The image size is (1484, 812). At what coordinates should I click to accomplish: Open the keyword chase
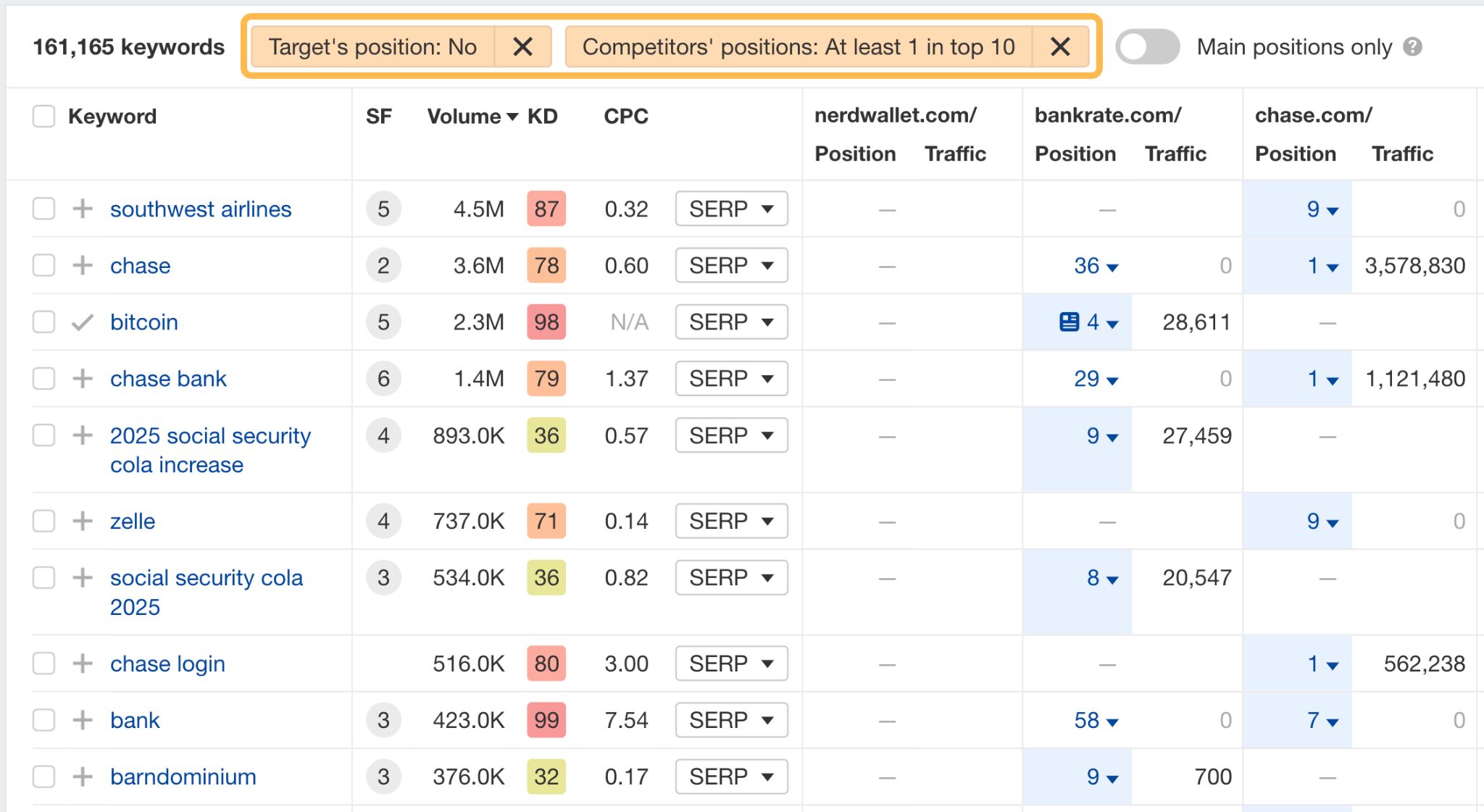click(x=140, y=265)
